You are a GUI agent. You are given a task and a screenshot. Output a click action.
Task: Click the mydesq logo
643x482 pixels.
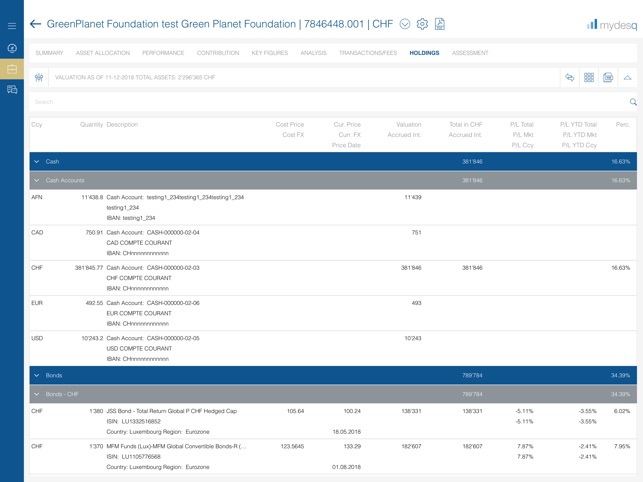click(612, 25)
